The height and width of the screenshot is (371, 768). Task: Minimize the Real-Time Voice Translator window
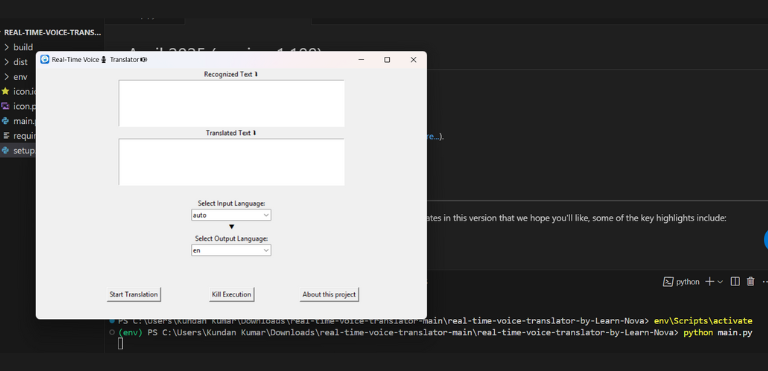coord(361,60)
